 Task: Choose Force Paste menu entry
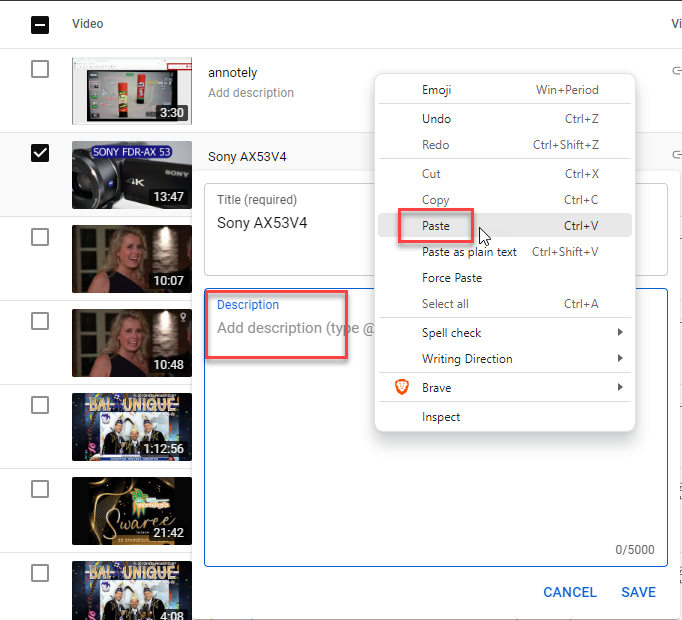(x=505, y=278)
